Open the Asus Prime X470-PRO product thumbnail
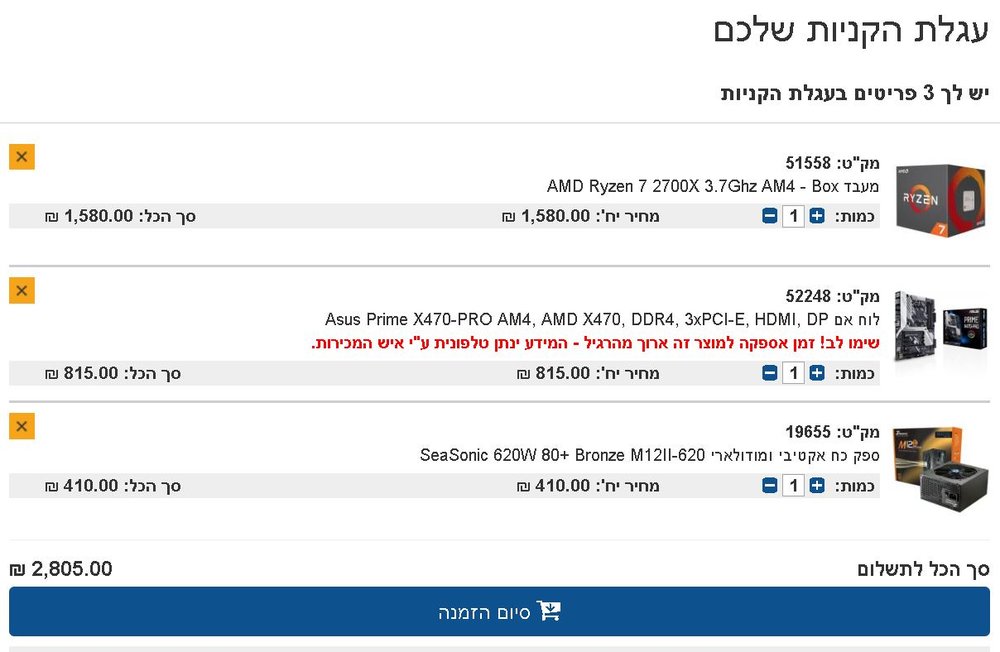 [x=941, y=325]
